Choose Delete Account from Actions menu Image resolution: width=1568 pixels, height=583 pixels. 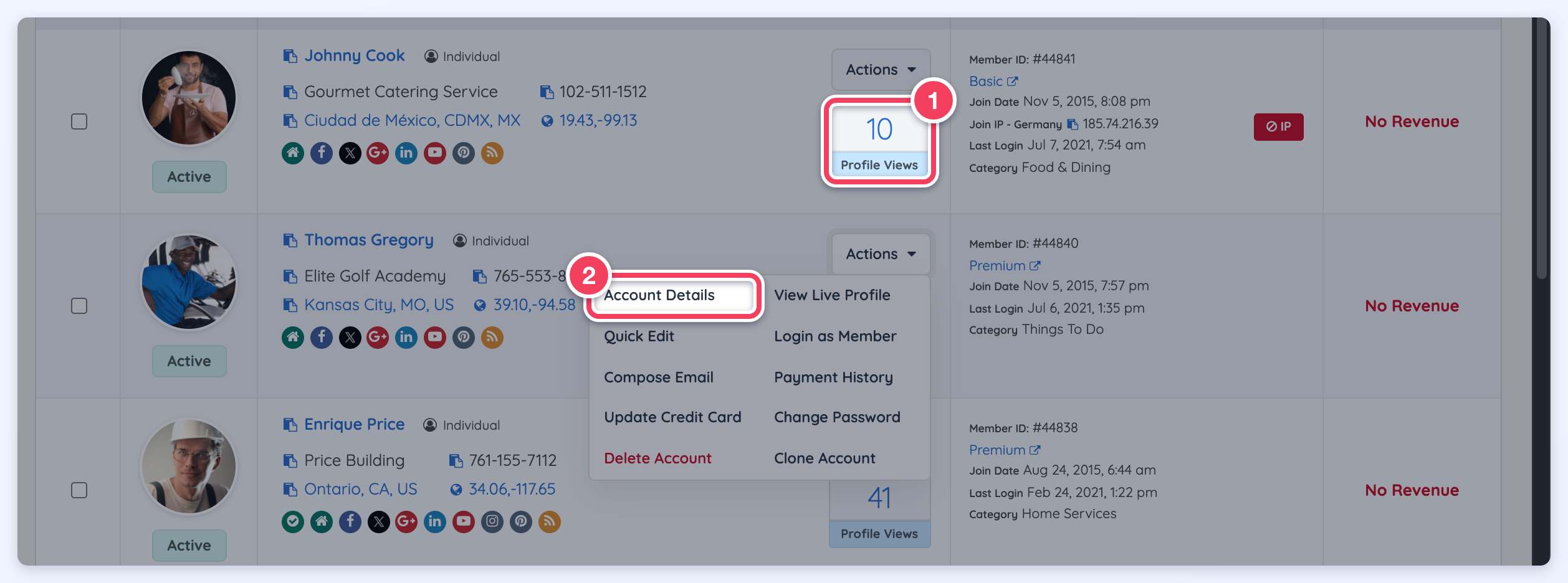[x=657, y=458]
